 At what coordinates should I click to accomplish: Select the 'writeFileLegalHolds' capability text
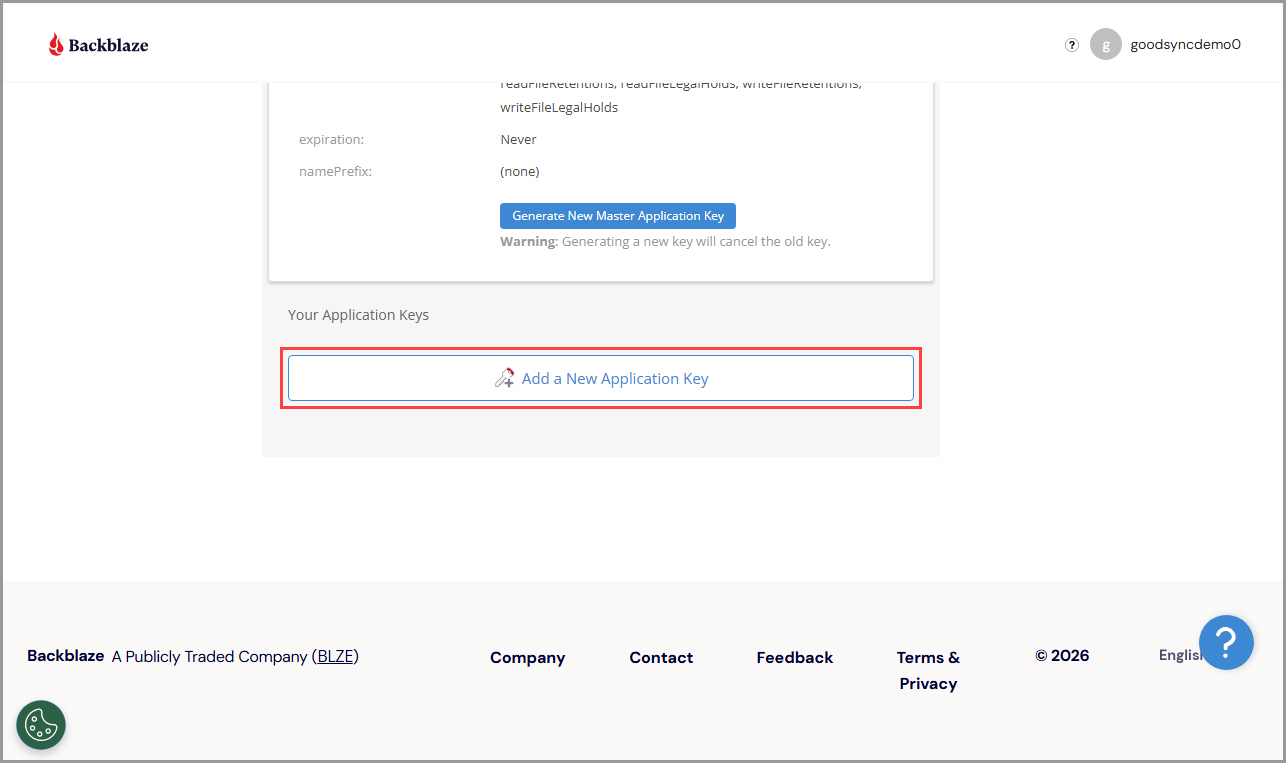[559, 108]
